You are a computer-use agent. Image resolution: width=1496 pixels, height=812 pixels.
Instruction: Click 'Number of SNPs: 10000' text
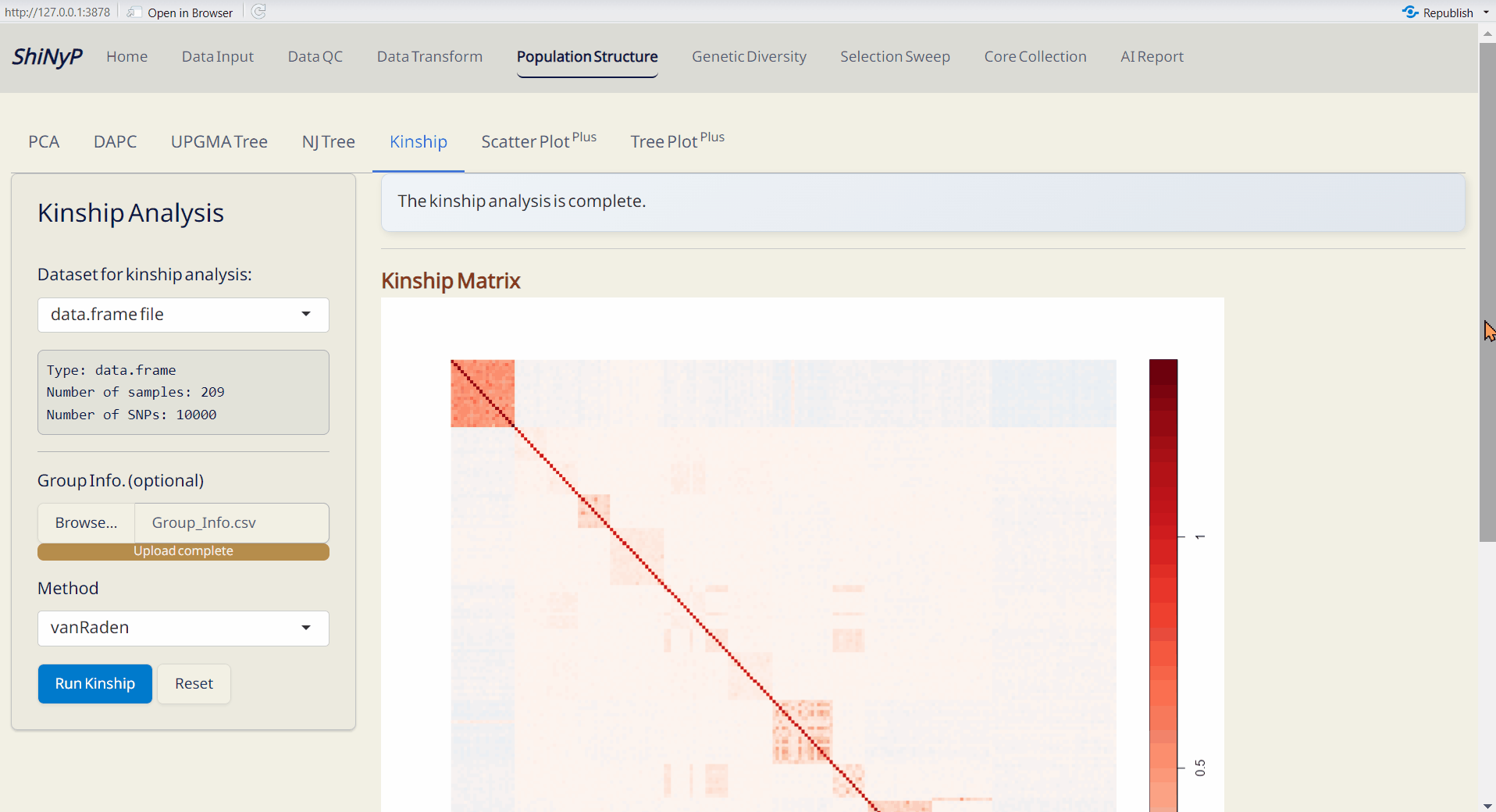131,415
